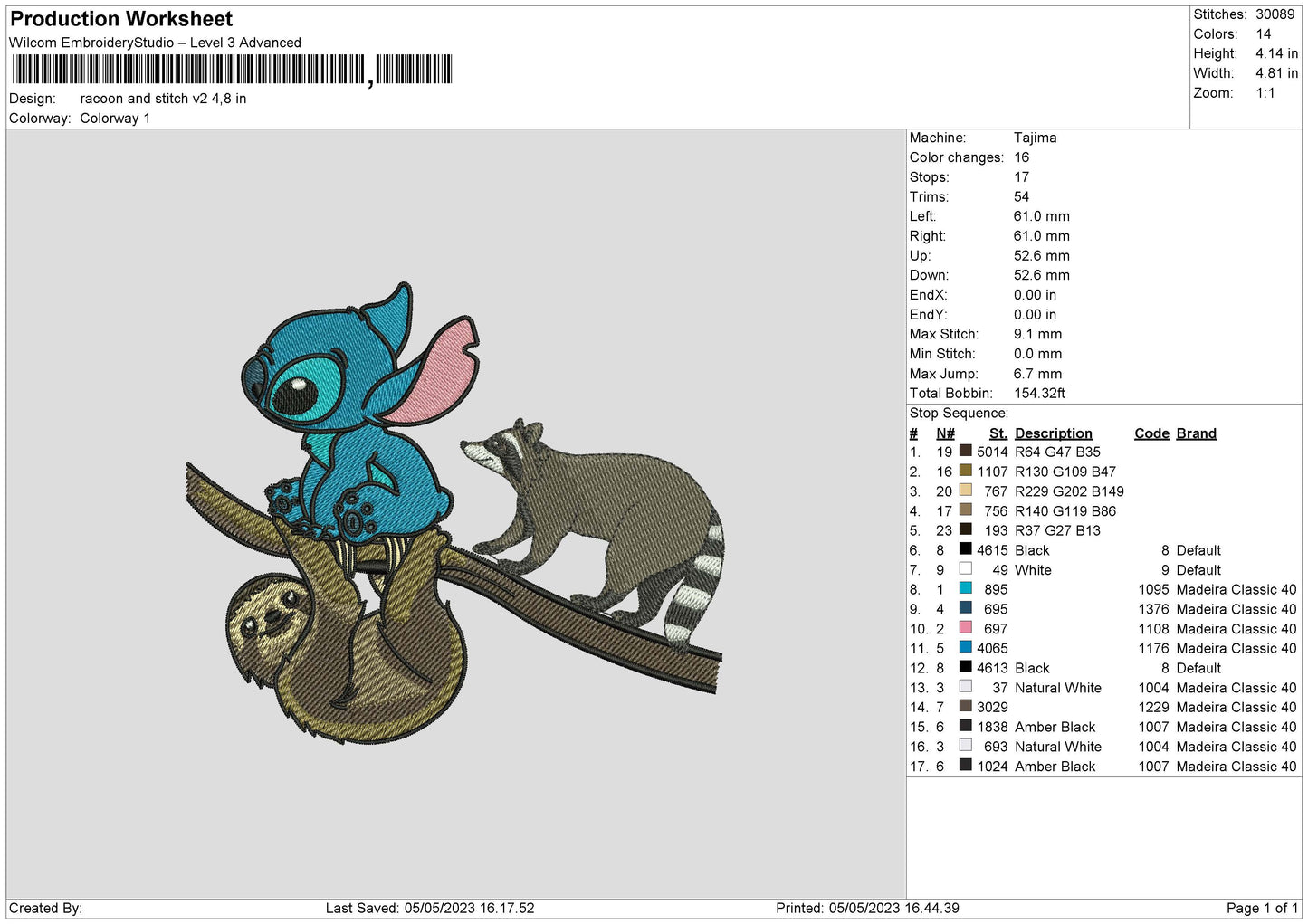Image resolution: width=1308 pixels, height=924 pixels.
Task: Click the EndX value '0.00 in'
Action: (1035, 295)
